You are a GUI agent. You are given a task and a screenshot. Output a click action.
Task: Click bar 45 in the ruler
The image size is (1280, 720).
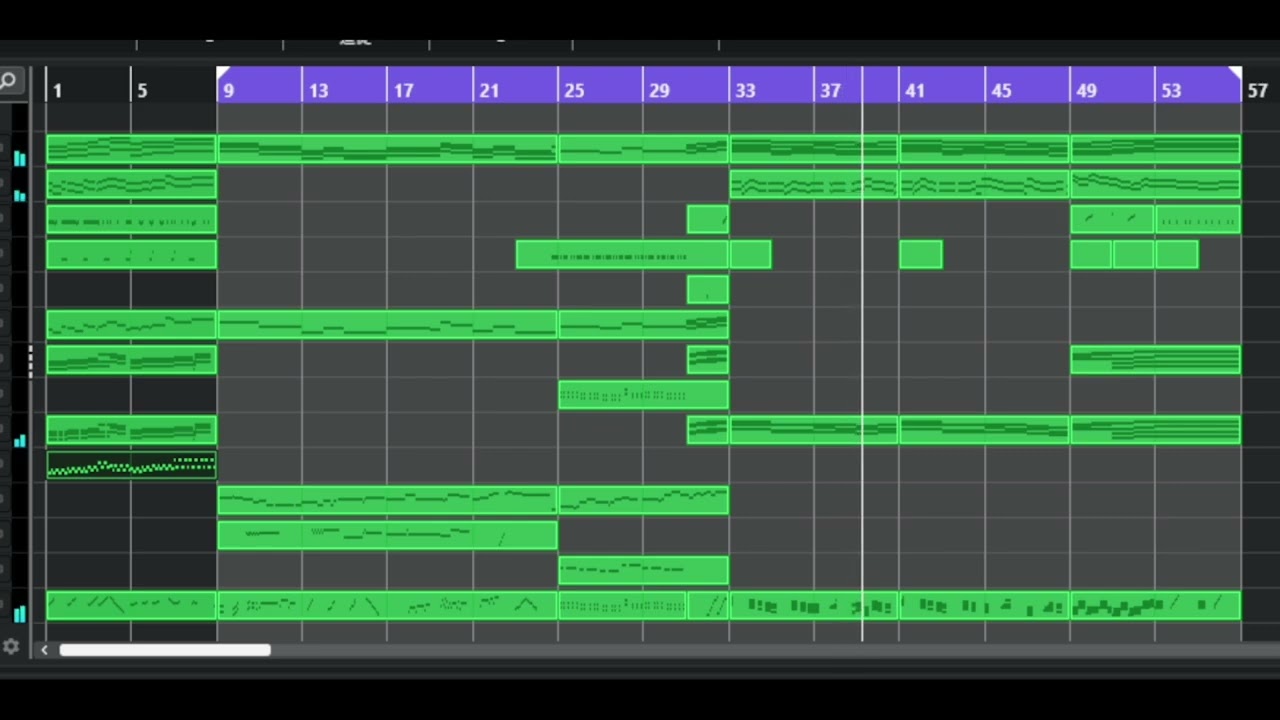(1001, 91)
